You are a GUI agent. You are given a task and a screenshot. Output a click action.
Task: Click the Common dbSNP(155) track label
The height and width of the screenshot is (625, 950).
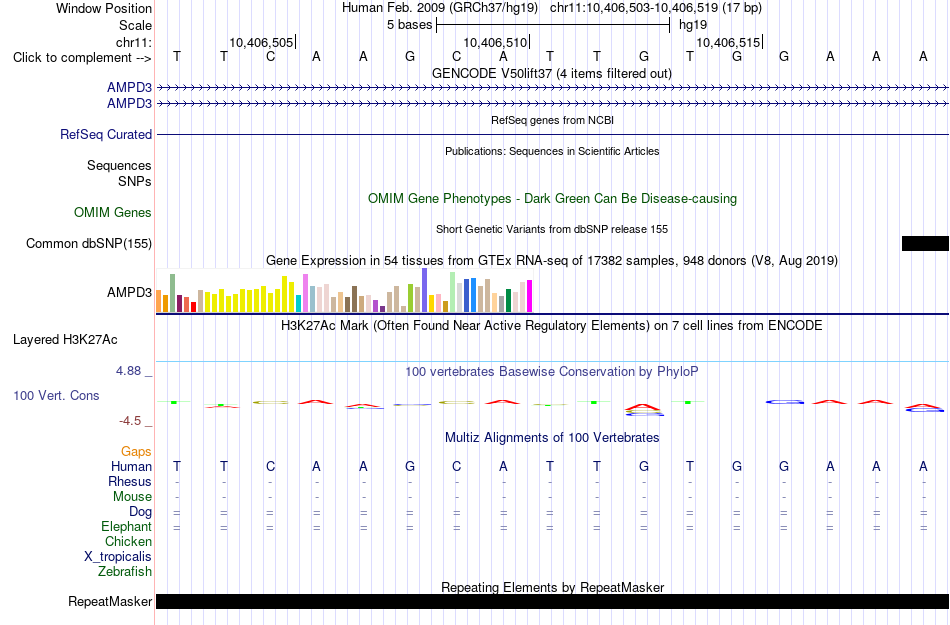[88, 243]
